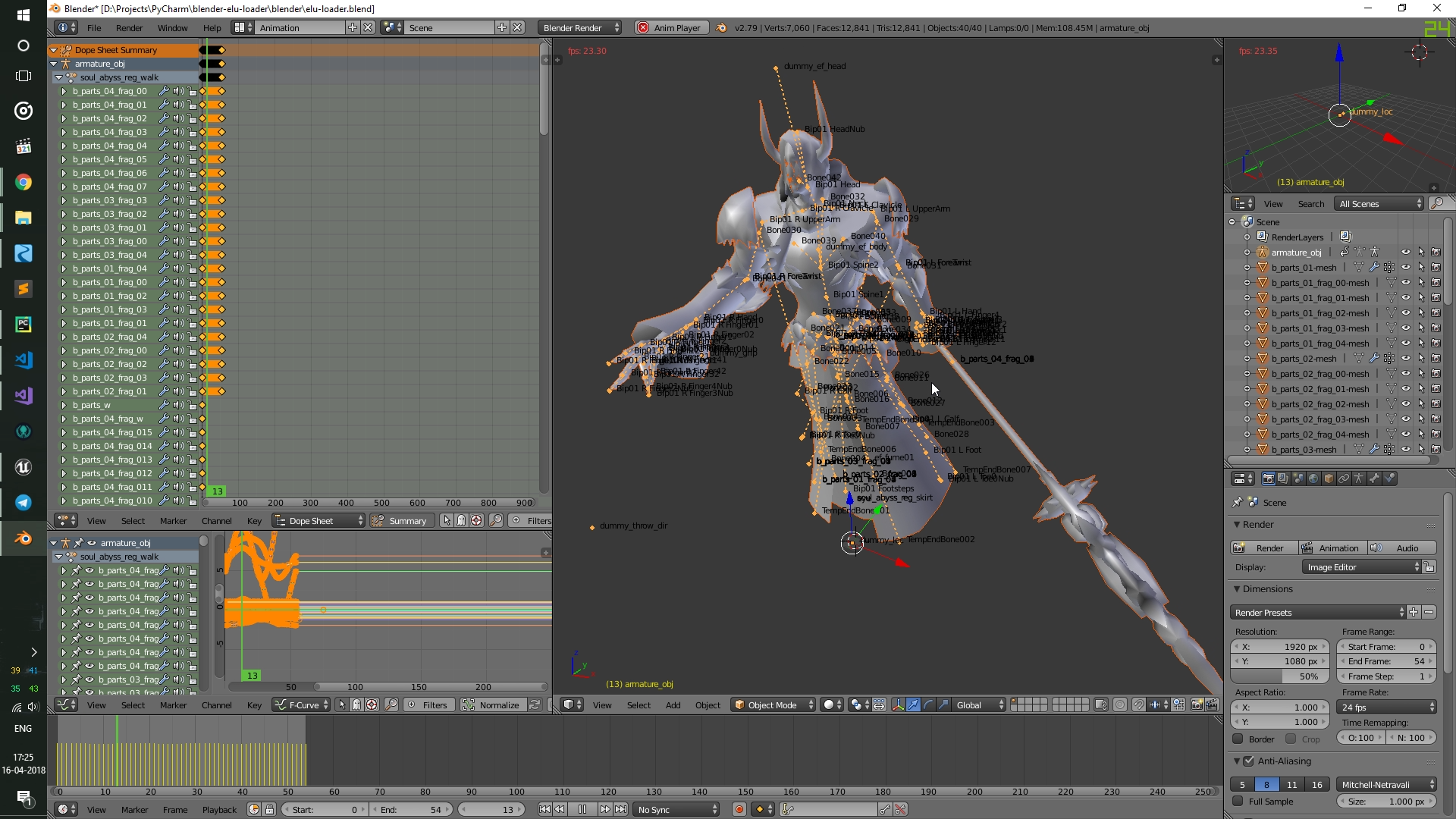Collapse the Dope Sheet Summary row
Viewport: 1456px width, 819px height.
(54, 50)
